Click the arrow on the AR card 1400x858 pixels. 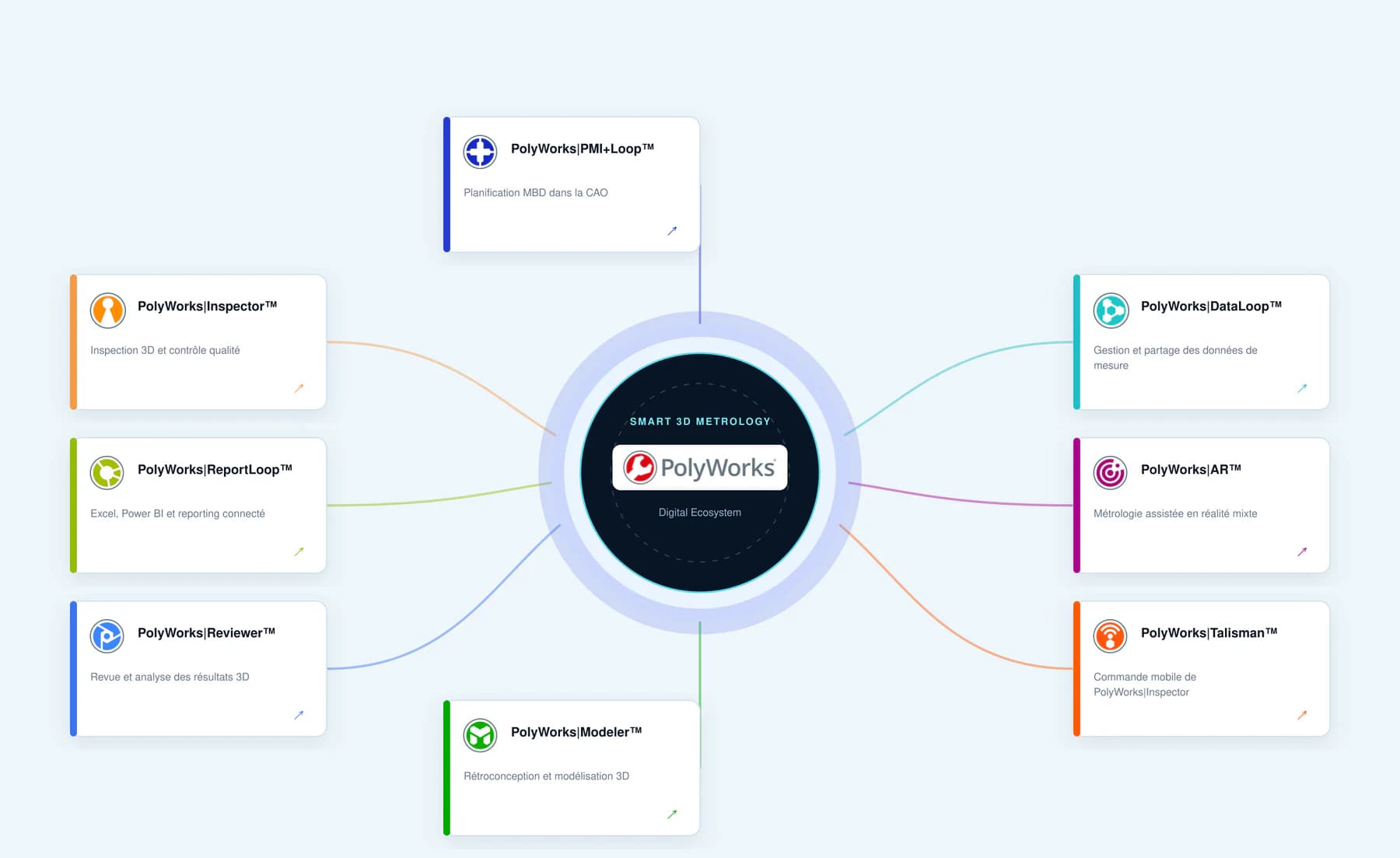click(x=1302, y=552)
